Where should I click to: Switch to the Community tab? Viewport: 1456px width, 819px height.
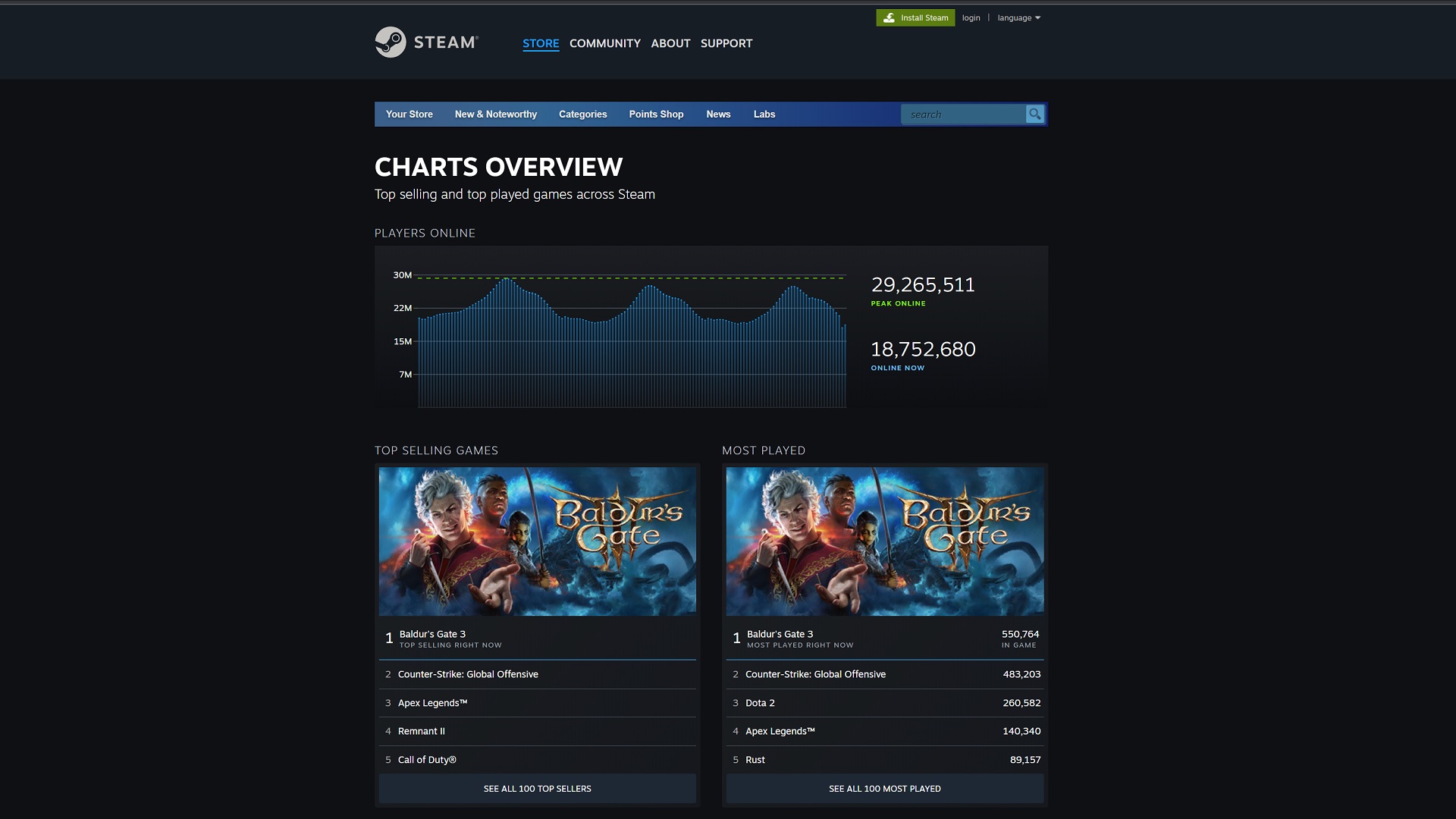[604, 43]
